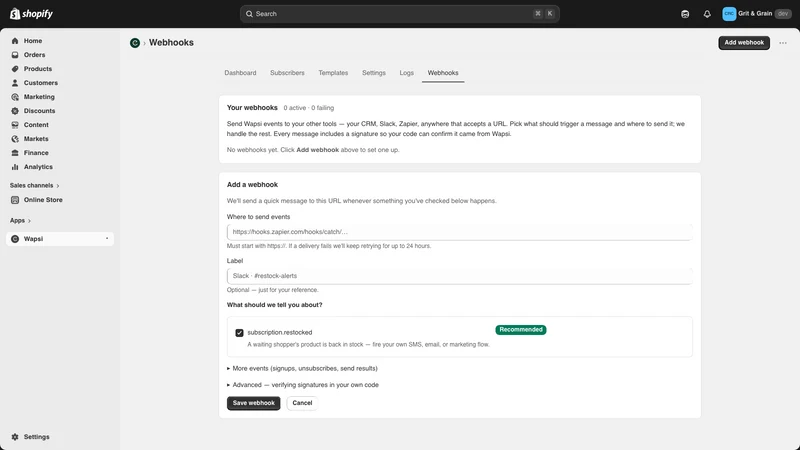This screenshot has height=450, width=800.
Task: Expand the Advanced signature verification section
Action: pos(303,385)
